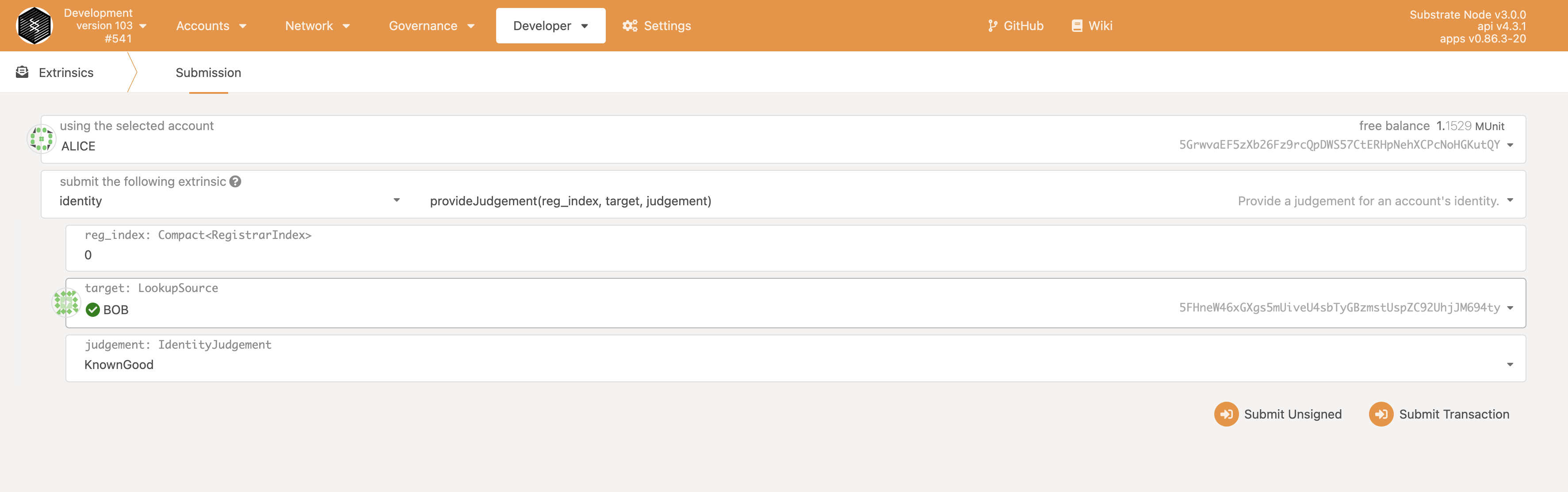Switch to the Submission tab

[x=208, y=72]
